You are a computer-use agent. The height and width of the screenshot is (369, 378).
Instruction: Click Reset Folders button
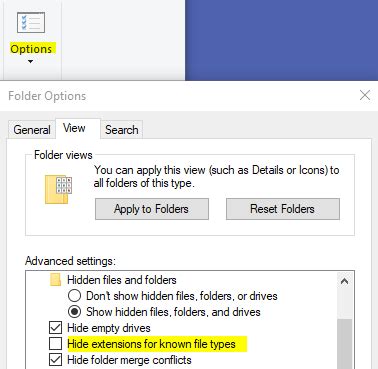283,209
